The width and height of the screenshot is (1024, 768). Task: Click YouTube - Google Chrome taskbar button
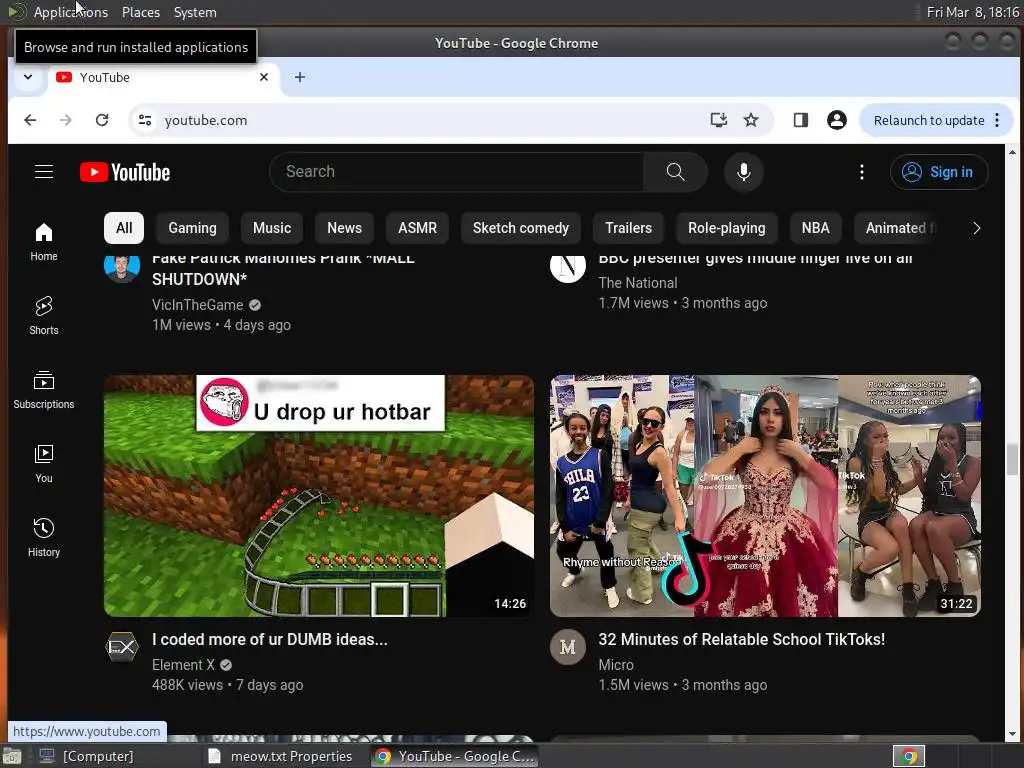point(456,756)
